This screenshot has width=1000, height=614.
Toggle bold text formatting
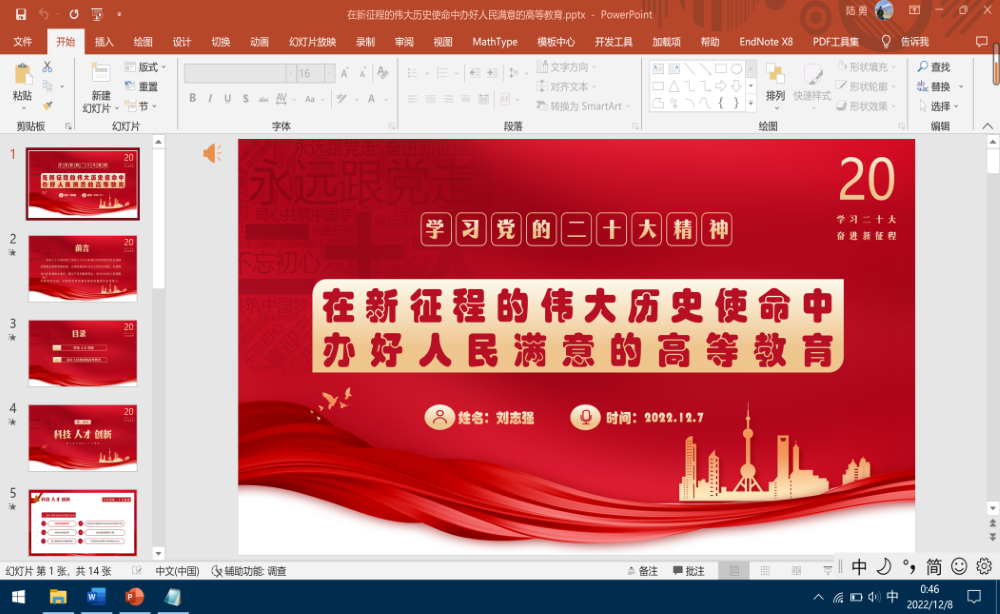tap(193, 99)
